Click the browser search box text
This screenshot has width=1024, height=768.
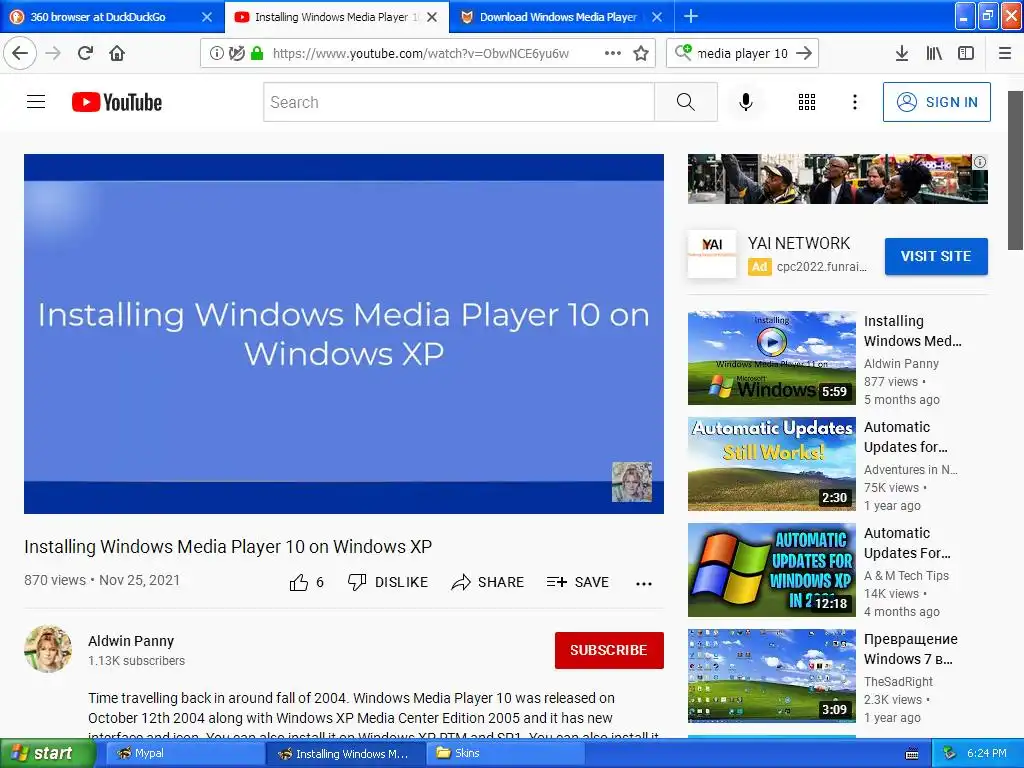click(x=743, y=54)
